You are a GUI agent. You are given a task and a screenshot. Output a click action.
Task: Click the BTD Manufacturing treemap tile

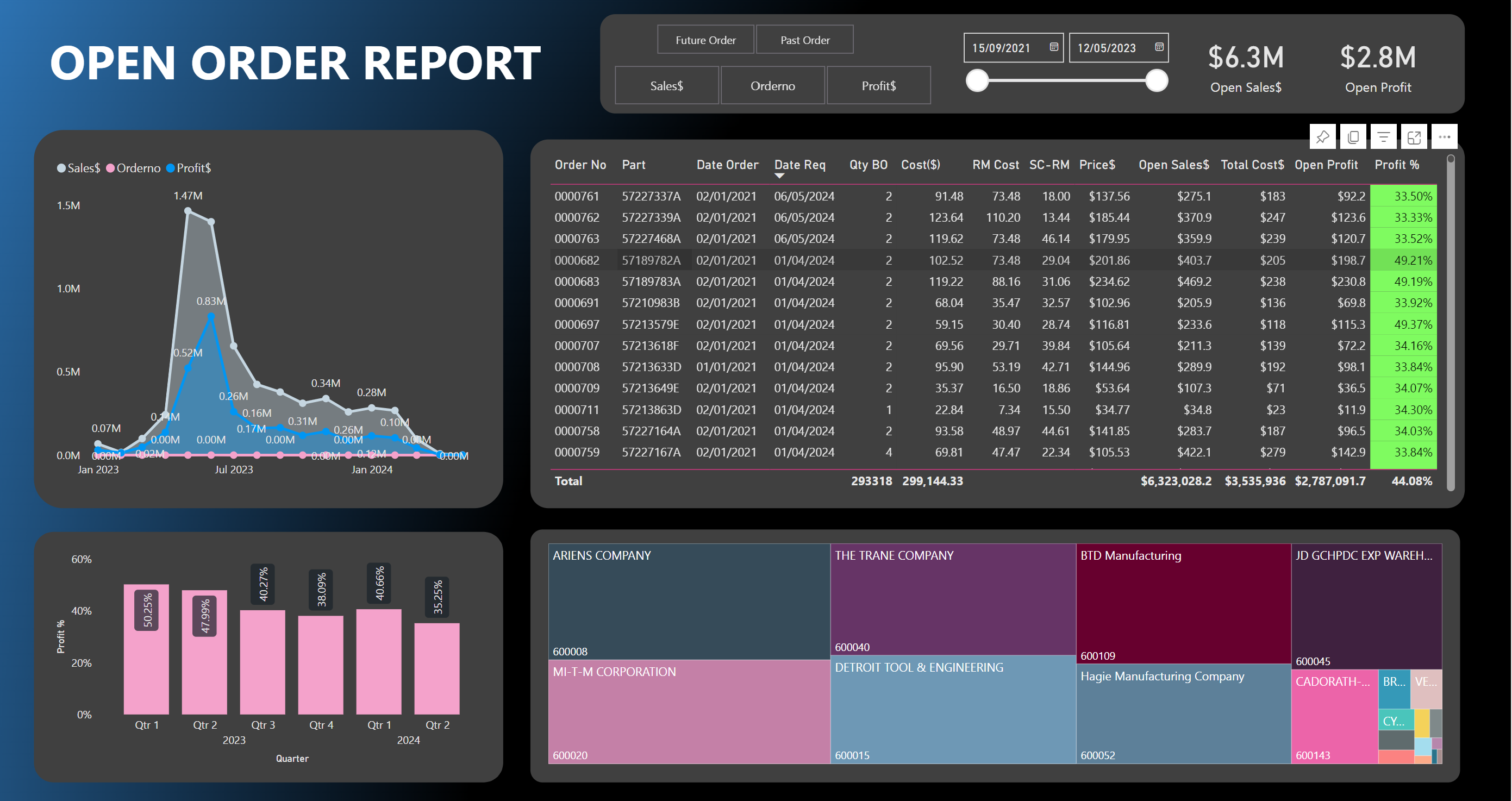[x=1183, y=603]
